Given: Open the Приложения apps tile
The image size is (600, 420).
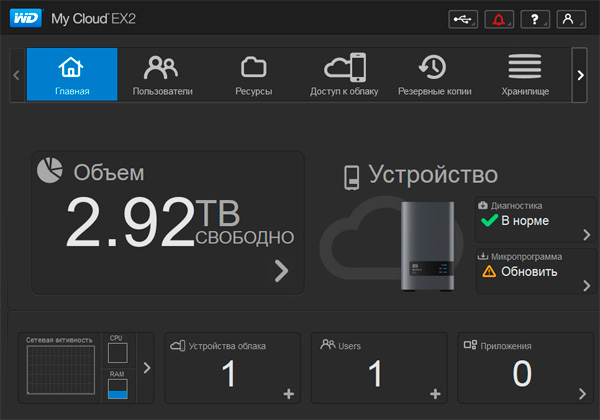Looking at the screenshot, I should click(522, 368).
